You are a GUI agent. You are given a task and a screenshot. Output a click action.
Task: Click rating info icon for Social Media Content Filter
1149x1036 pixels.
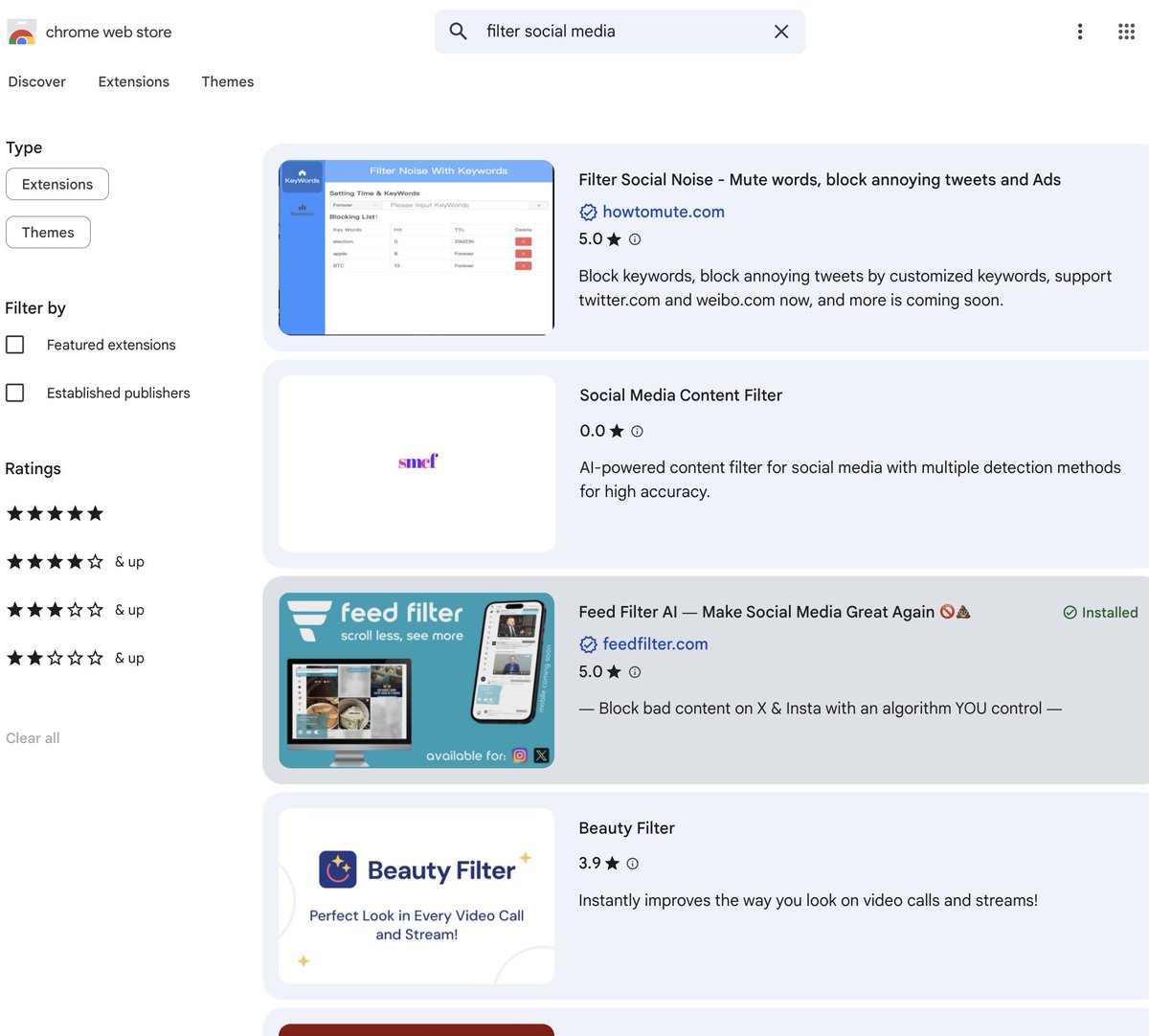click(637, 432)
